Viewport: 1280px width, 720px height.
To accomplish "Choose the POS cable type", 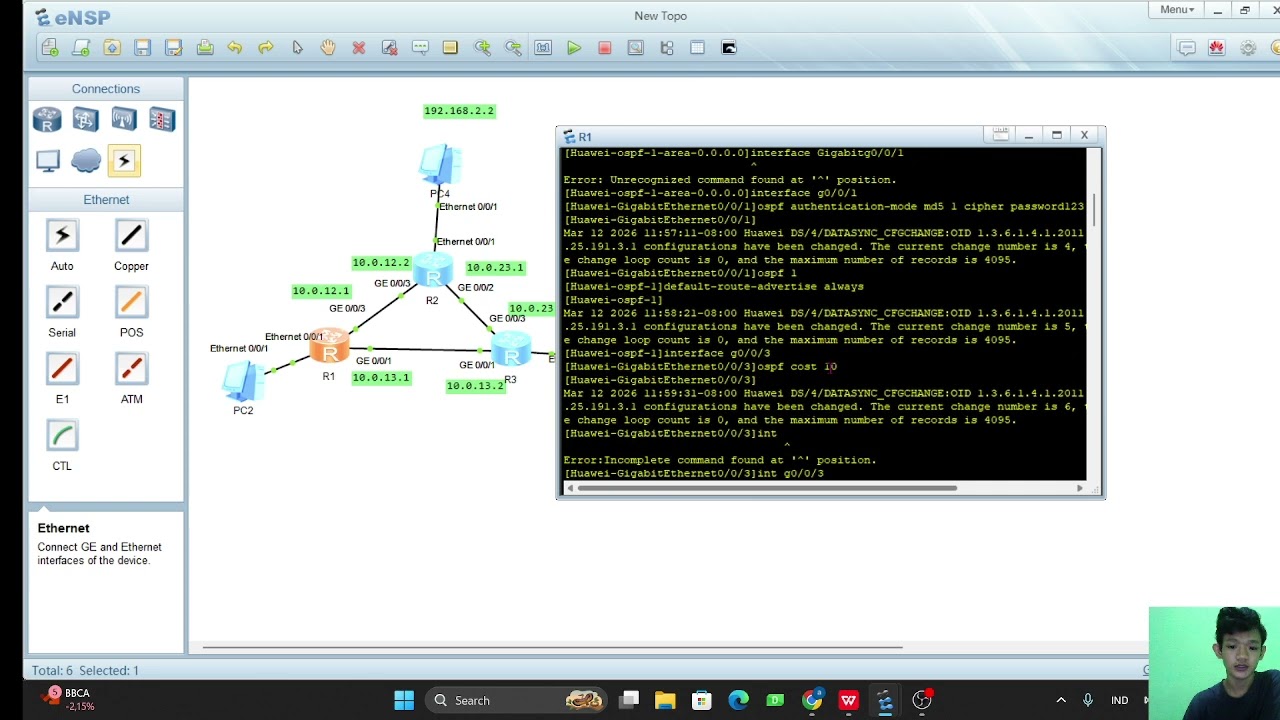I will (x=131, y=302).
